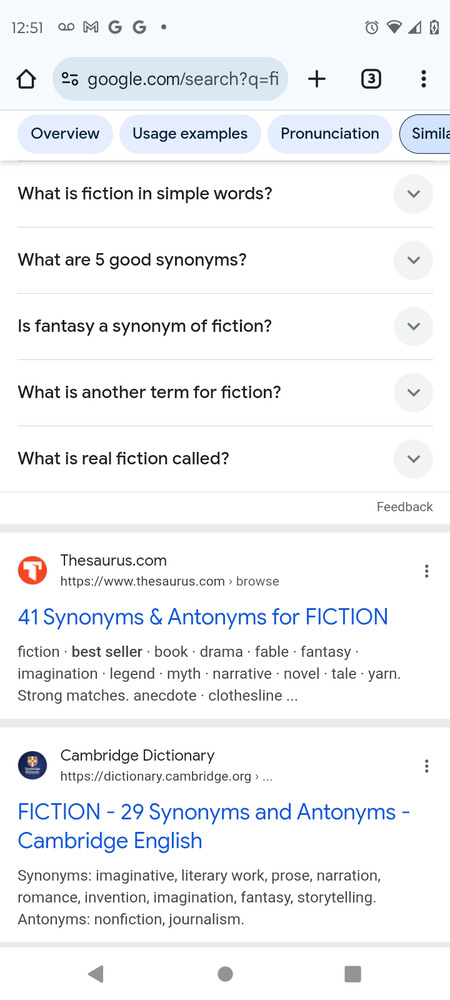Open options menu for Cambridge Dictionary result
Image resolution: width=450 pixels, height=1000 pixels.
(x=426, y=766)
